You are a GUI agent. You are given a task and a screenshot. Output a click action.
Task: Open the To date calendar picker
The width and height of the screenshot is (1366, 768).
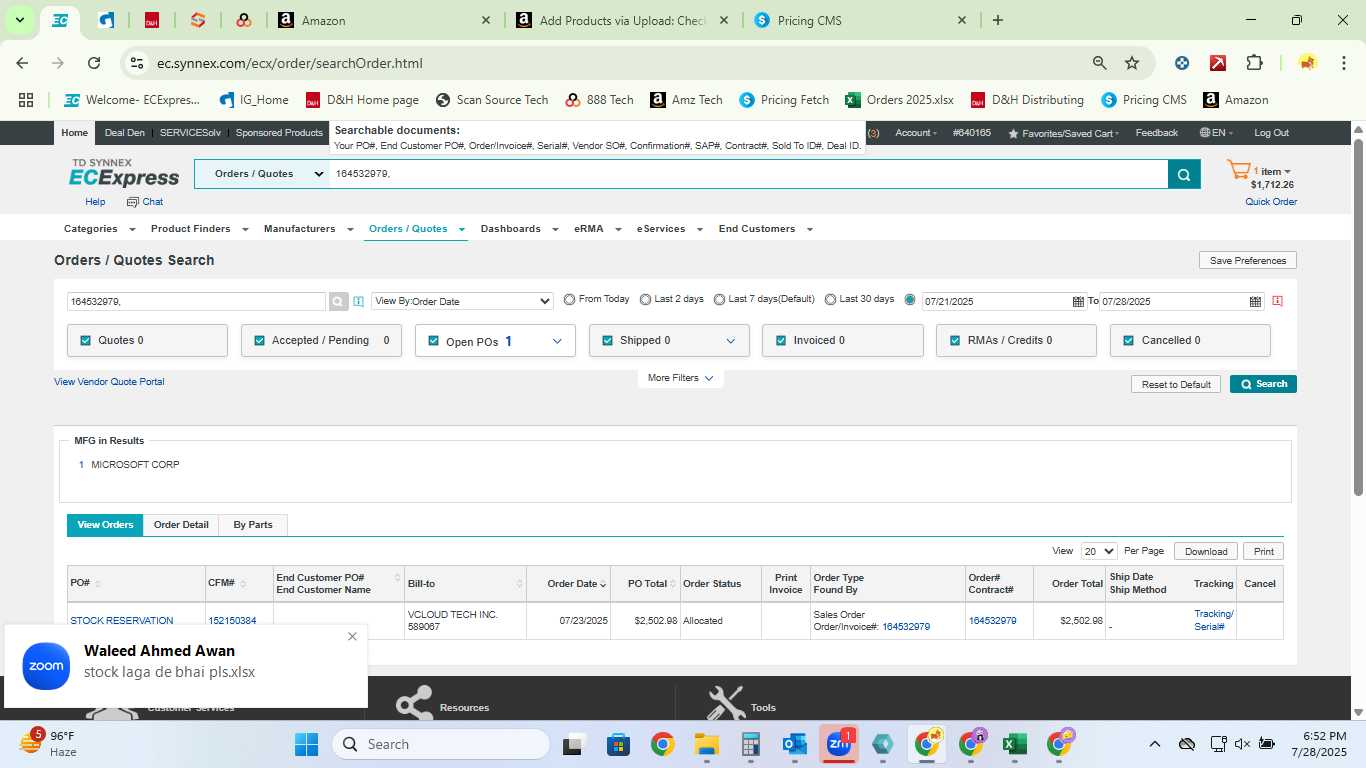(x=1255, y=301)
